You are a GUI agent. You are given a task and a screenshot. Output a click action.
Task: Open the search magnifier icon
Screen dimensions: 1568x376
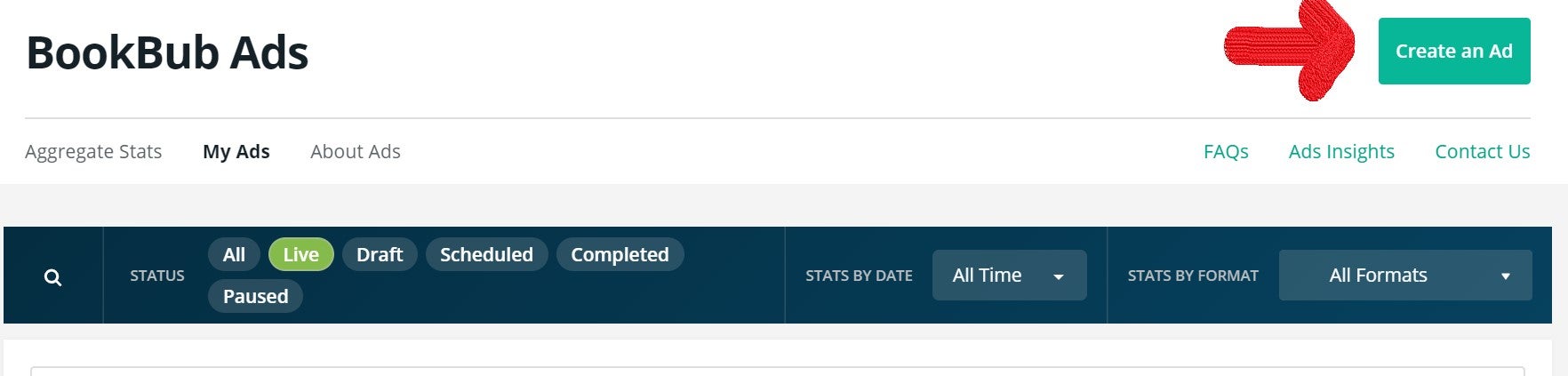[x=53, y=277]
